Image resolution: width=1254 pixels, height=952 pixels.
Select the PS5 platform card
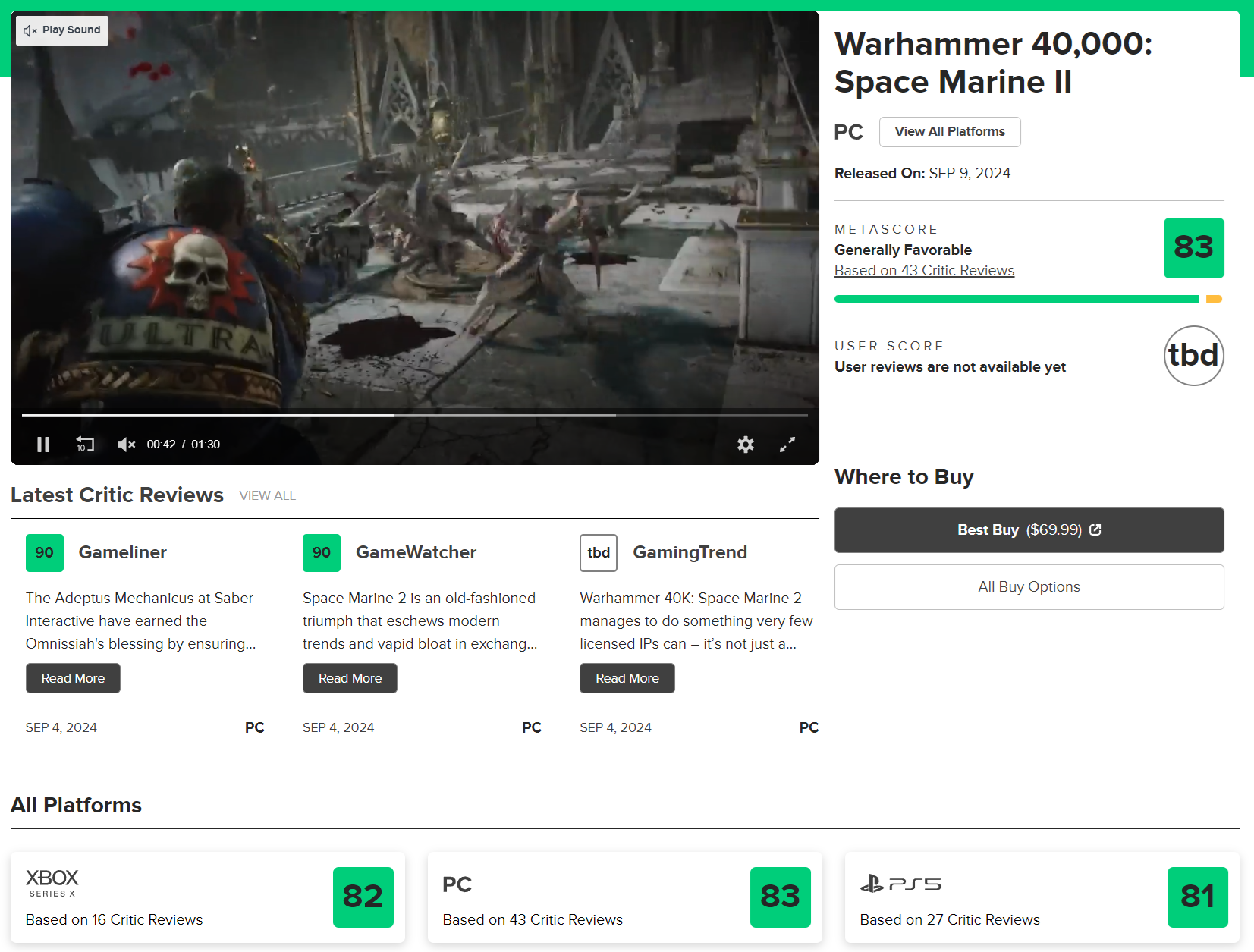pos(1042,897)
